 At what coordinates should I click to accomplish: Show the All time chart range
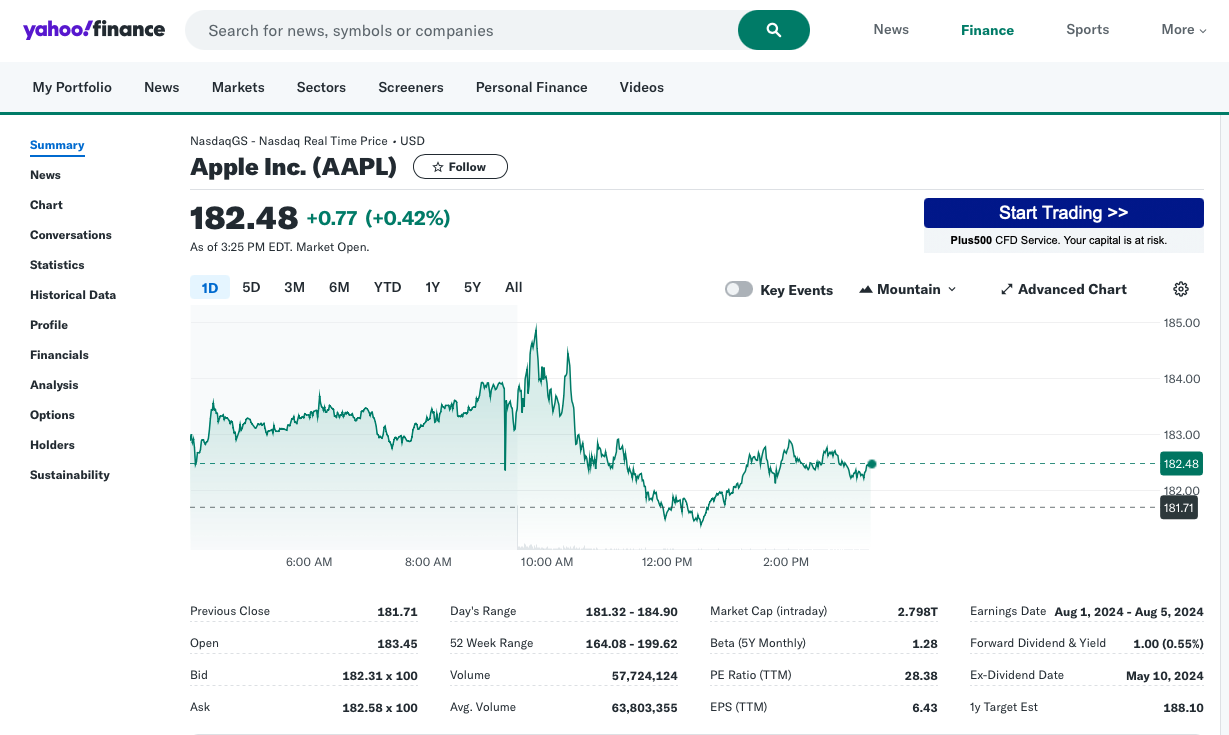click(x=513, y=287)
